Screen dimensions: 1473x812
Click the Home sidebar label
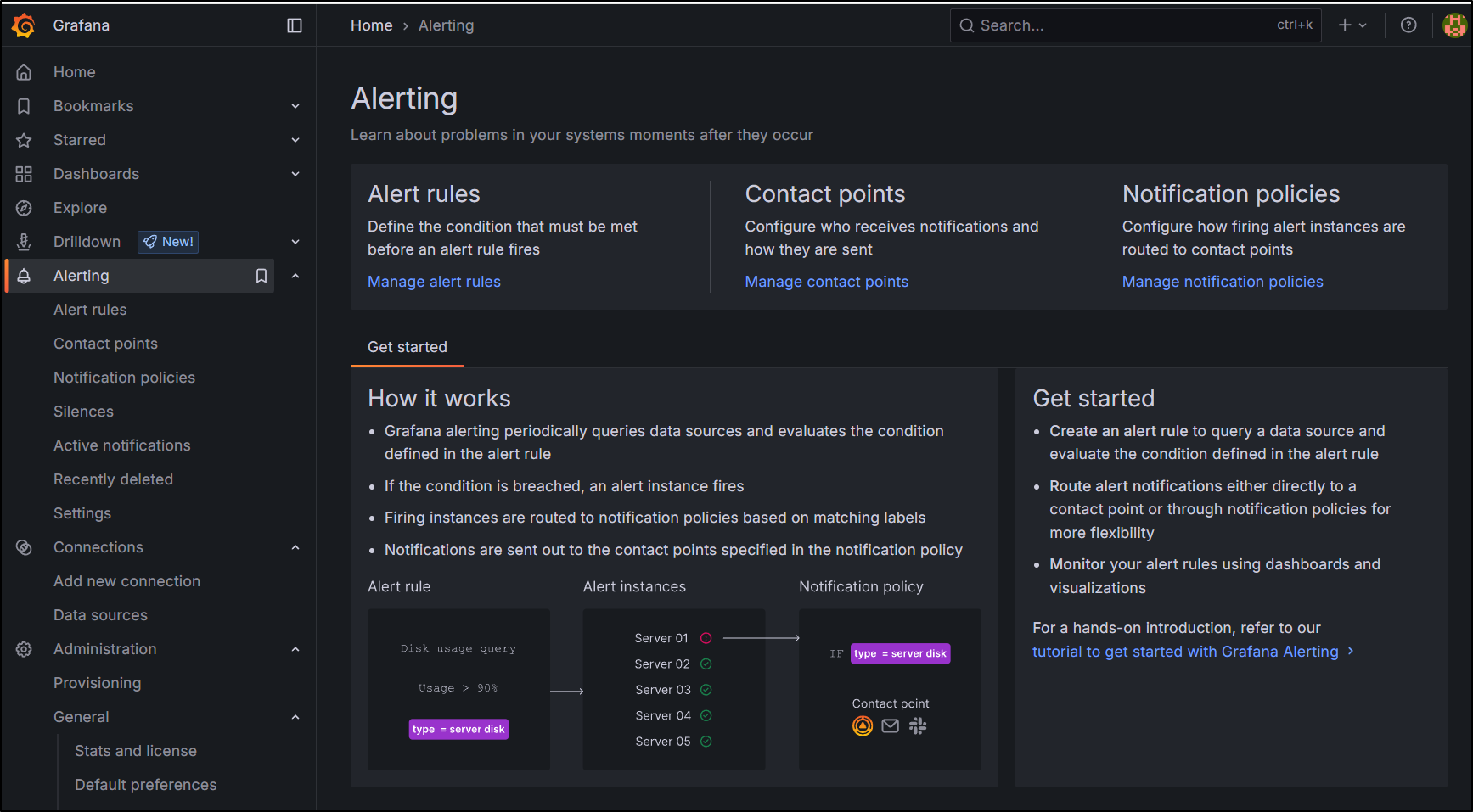pos(74,72)
